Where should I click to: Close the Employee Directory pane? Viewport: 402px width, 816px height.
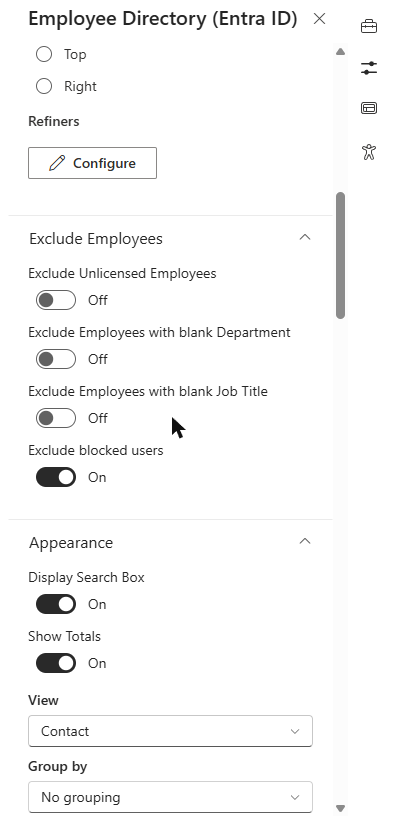[x=319, y=19]
